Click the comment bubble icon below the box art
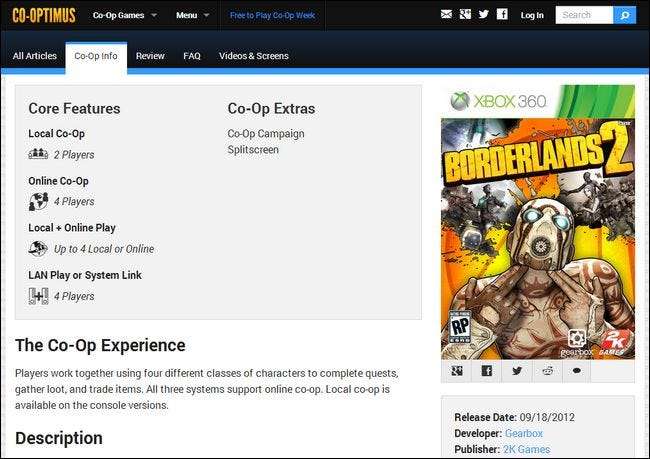Screen dimensions: 650x459 pos(577,370)
